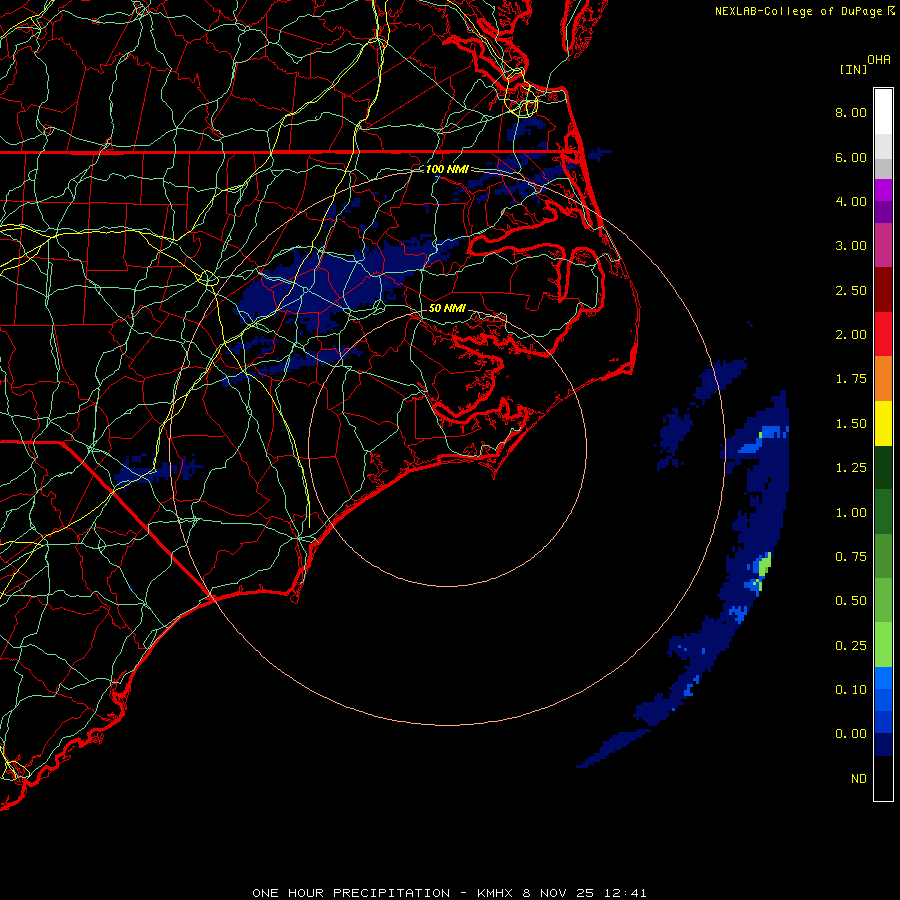This screenshot has width=900, height=900.
Task: Click the light green heavy rain cell offshore
Action: tap(764, 565)
